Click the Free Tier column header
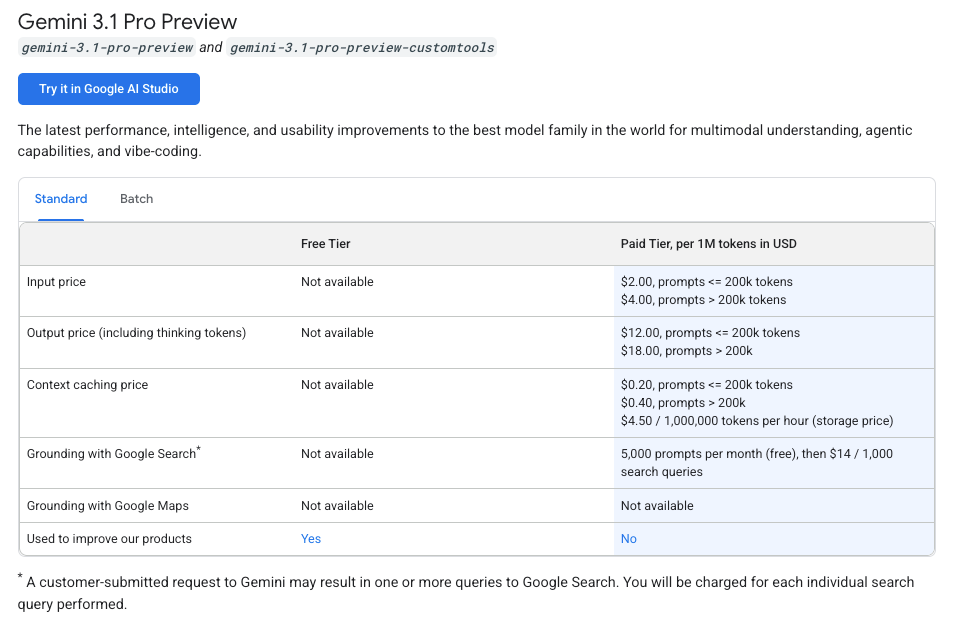 click(x=326, y=243)
